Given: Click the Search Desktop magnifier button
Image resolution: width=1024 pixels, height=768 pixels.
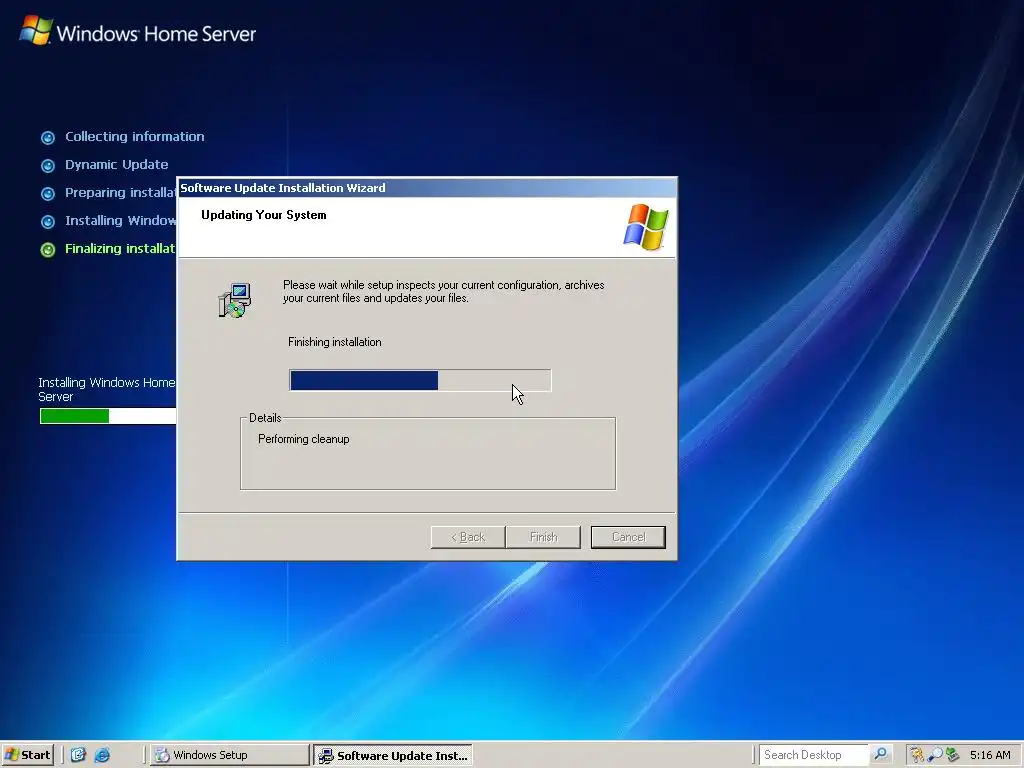Looking at the screenshot, I should 880,754.
